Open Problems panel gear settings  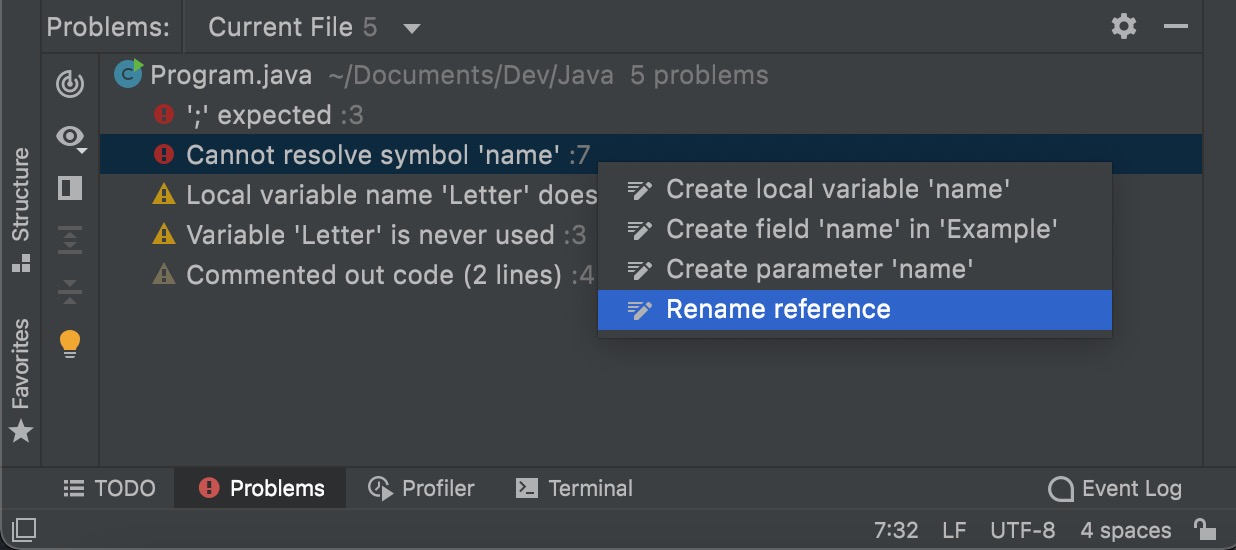(x=1124, y=27)
